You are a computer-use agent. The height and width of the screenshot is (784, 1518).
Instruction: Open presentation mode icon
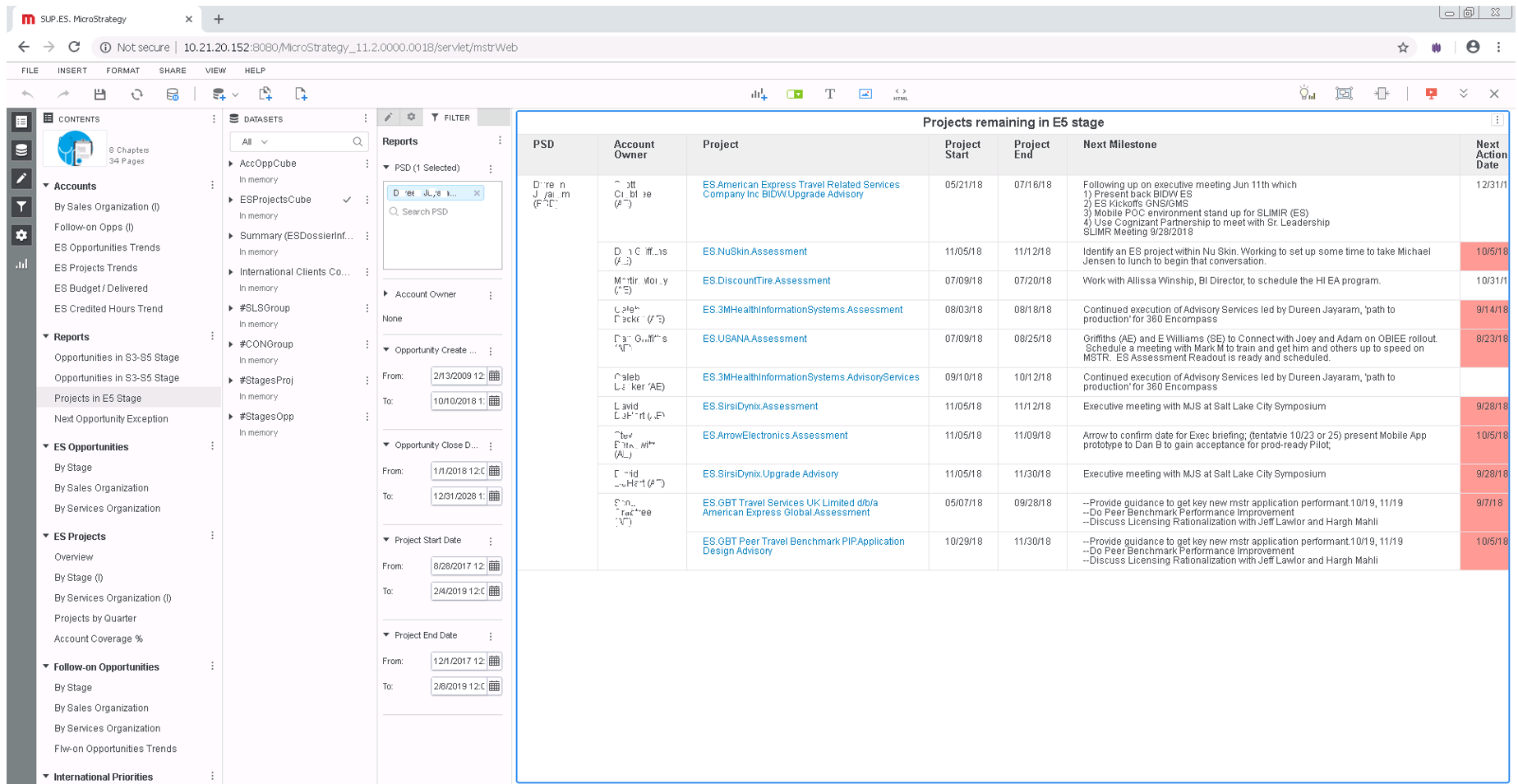[1431, 94]
